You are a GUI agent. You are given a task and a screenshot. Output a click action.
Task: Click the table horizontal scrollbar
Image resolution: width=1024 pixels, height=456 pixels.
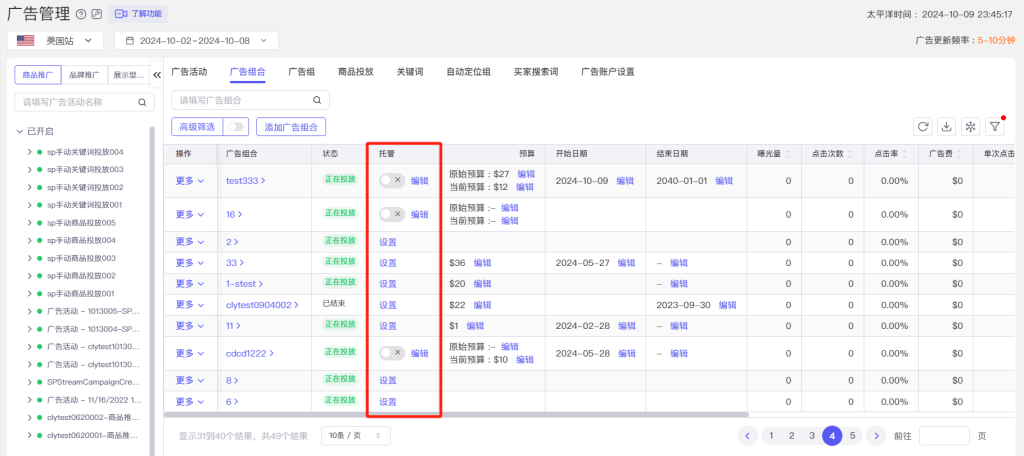[x=456, y=414]
